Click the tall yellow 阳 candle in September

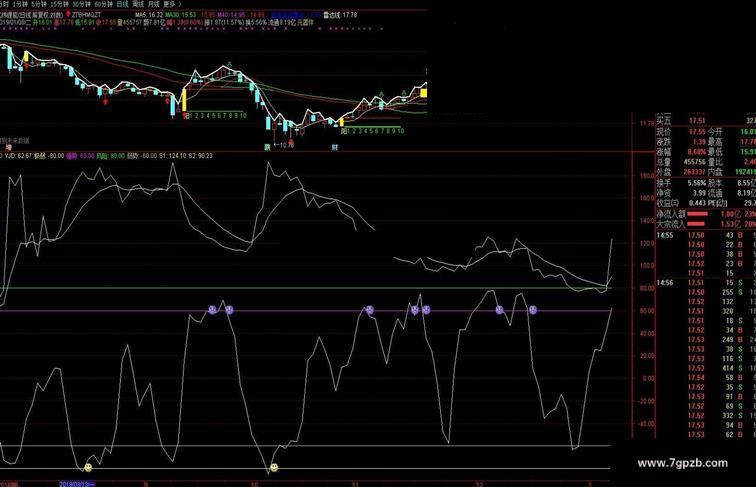point(184,100)
